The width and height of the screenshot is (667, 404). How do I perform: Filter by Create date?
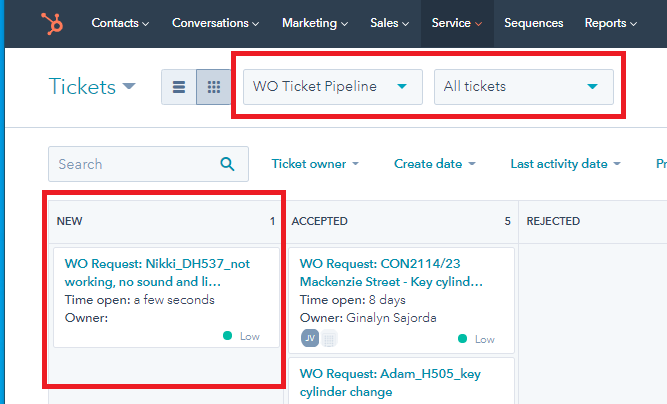click(x=434, y=164)
